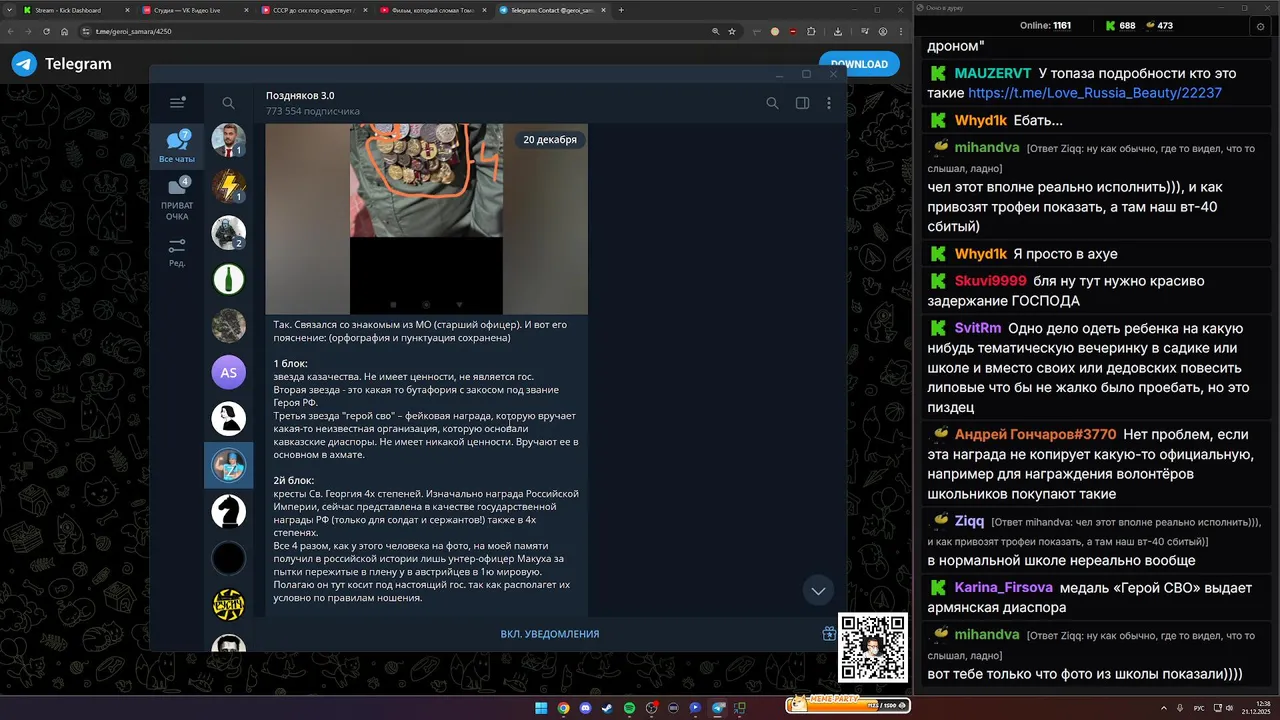Bookmark the page with the star icon
Image resolution: width=1280 pixels, height=720 pixels.
tap(732, 31)
